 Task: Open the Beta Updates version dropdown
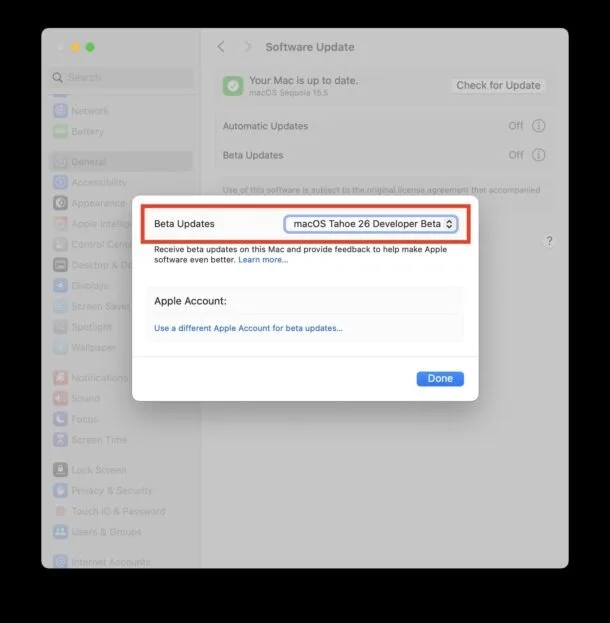coord(371,224)
